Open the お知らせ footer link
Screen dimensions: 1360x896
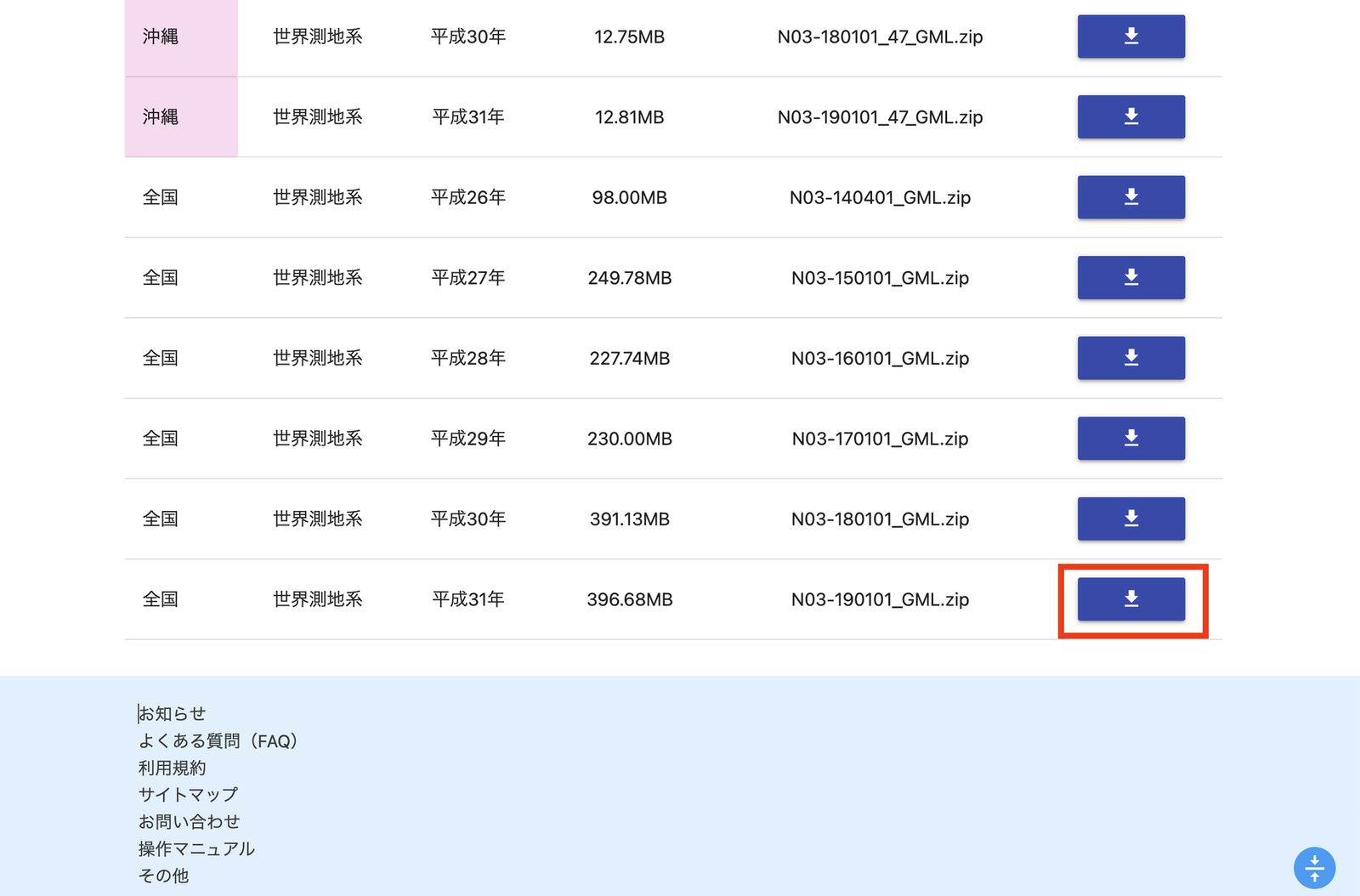(172, 713)
